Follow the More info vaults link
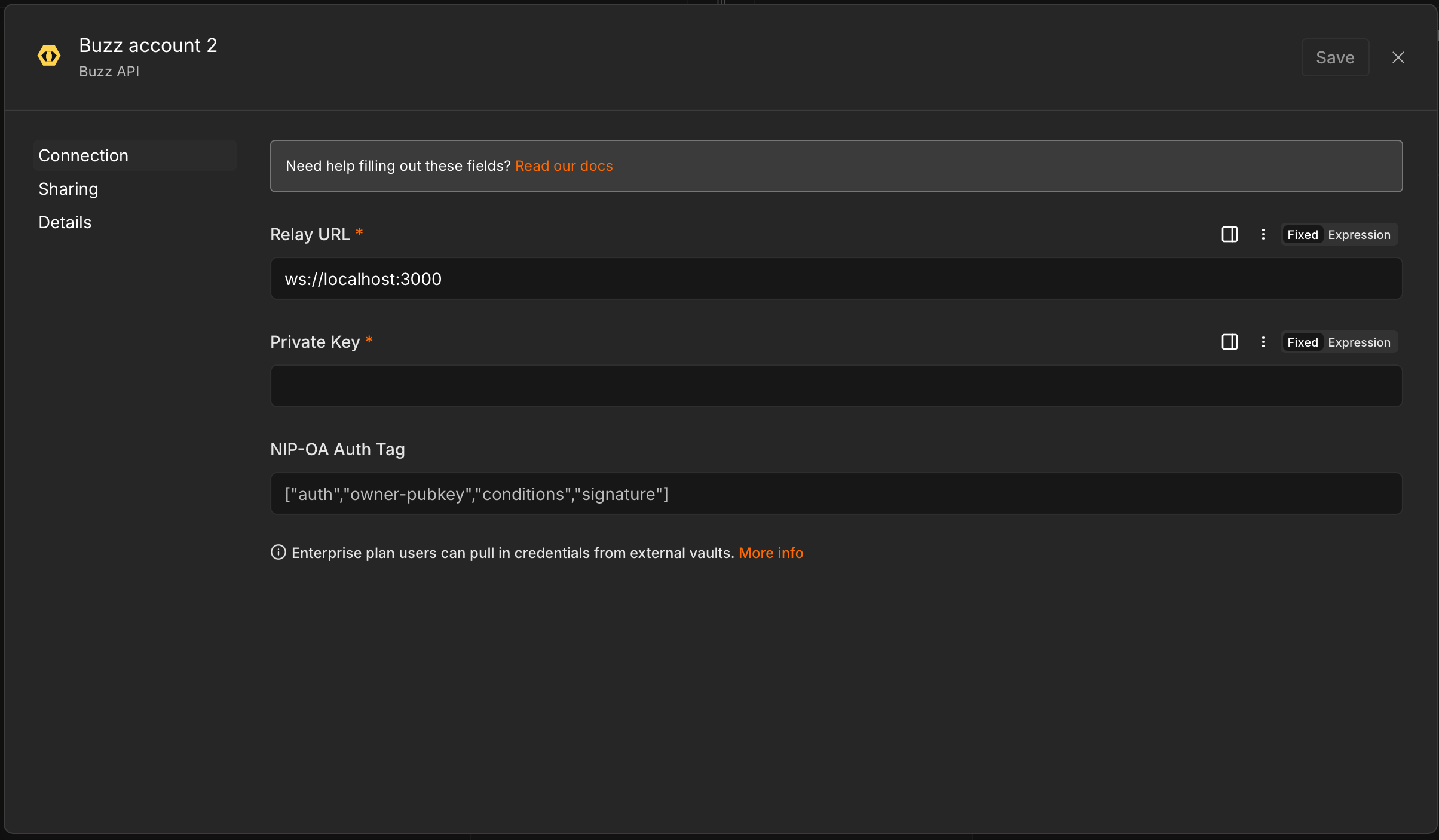The height and width of the screenshot is (840, 1439). point(771,553)
